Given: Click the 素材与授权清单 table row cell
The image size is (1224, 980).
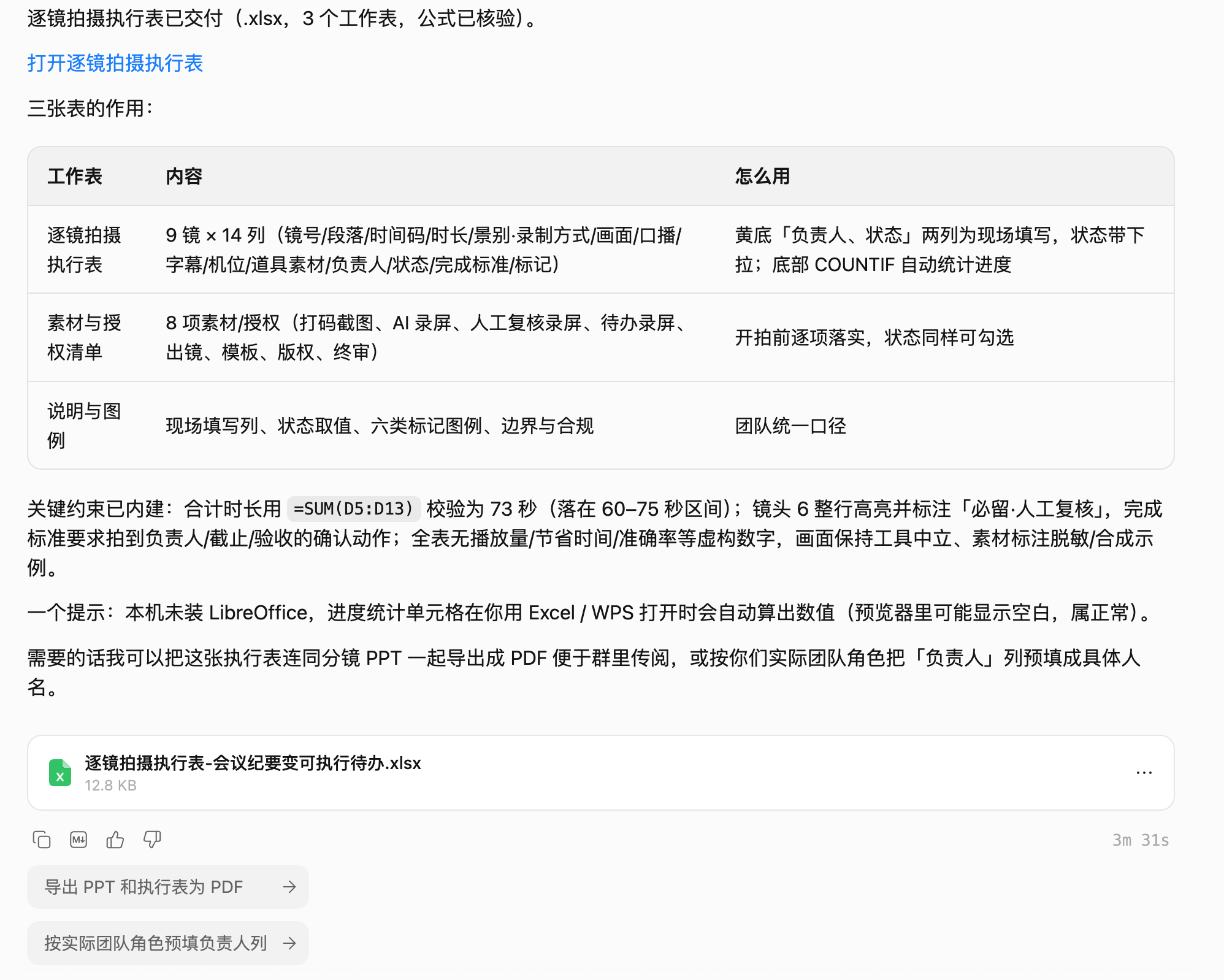Looking at the screenshot, I should [85, 337].
